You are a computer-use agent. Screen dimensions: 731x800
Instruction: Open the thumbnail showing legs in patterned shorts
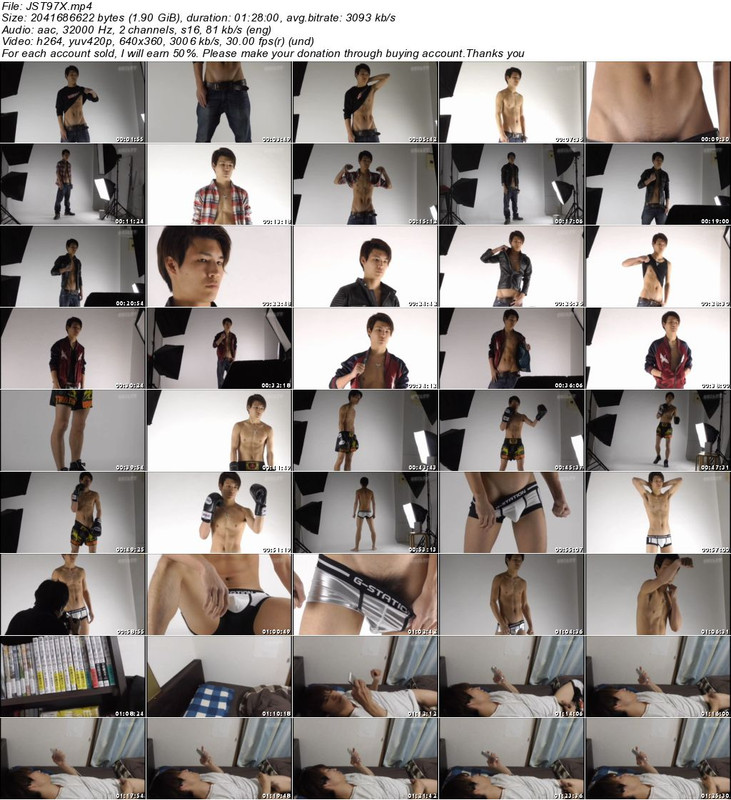coord(73,430)
